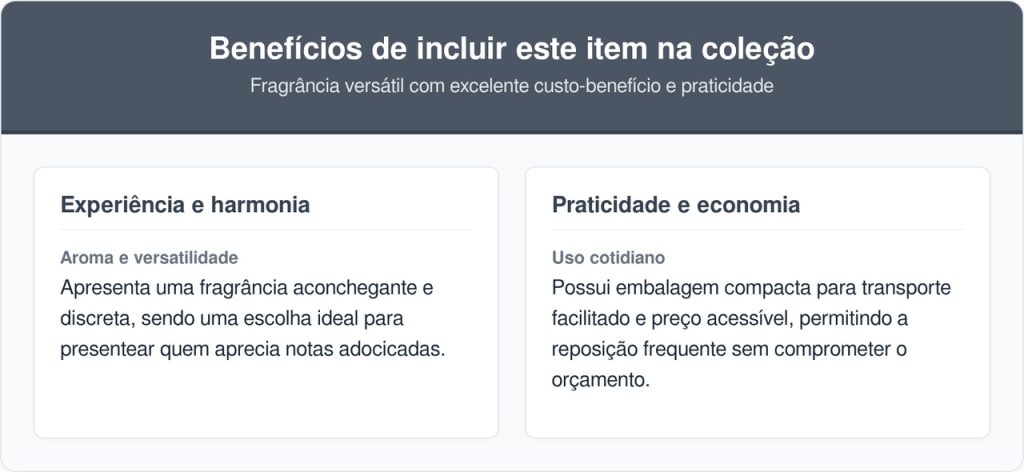Click the title "Benefícios de incluir este item na coleção"
Viewport: 1024px width, 472px height.
[x=511, y=49]
